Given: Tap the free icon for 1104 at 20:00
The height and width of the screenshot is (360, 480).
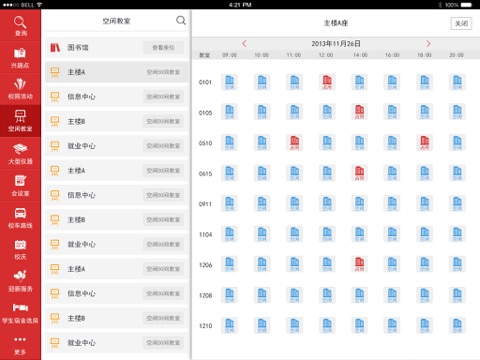Looking at the screenshot, I should click(x=457, y=234).
